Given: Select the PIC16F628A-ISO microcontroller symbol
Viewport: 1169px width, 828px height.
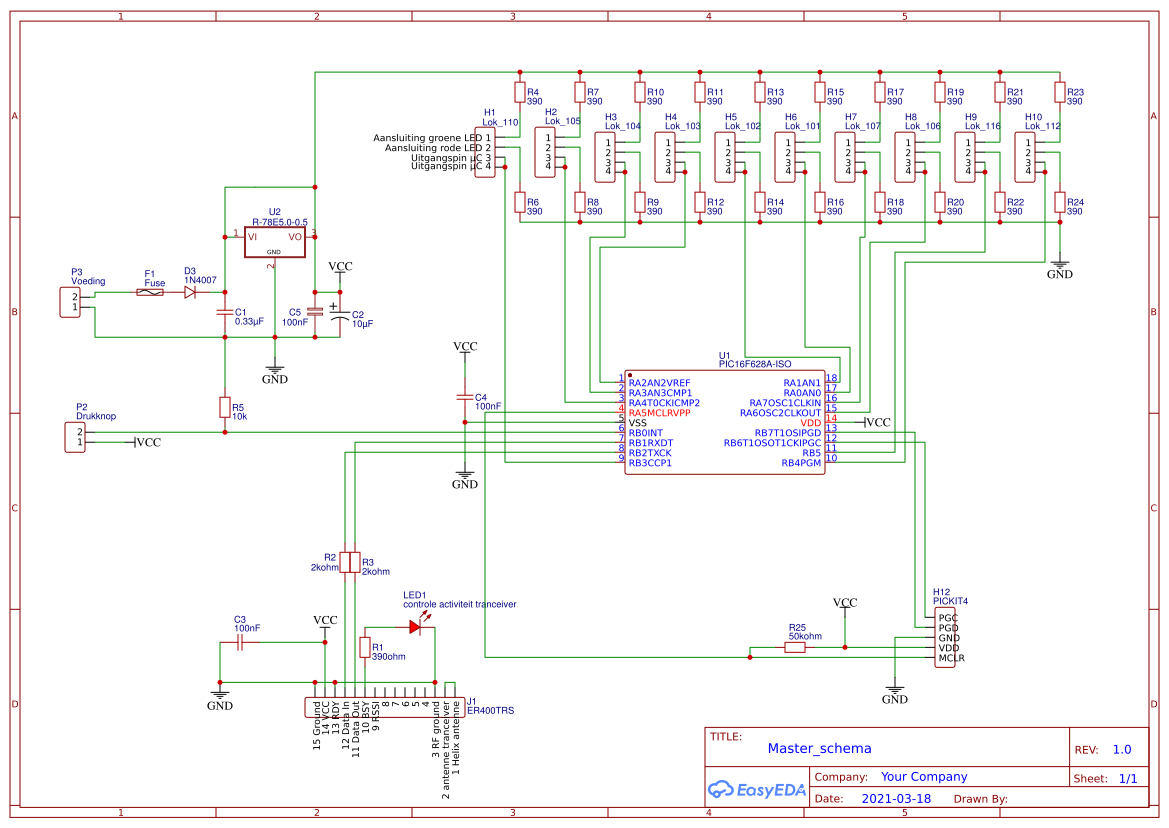Looking at the screenshot, I should click(x=724, y=422).
